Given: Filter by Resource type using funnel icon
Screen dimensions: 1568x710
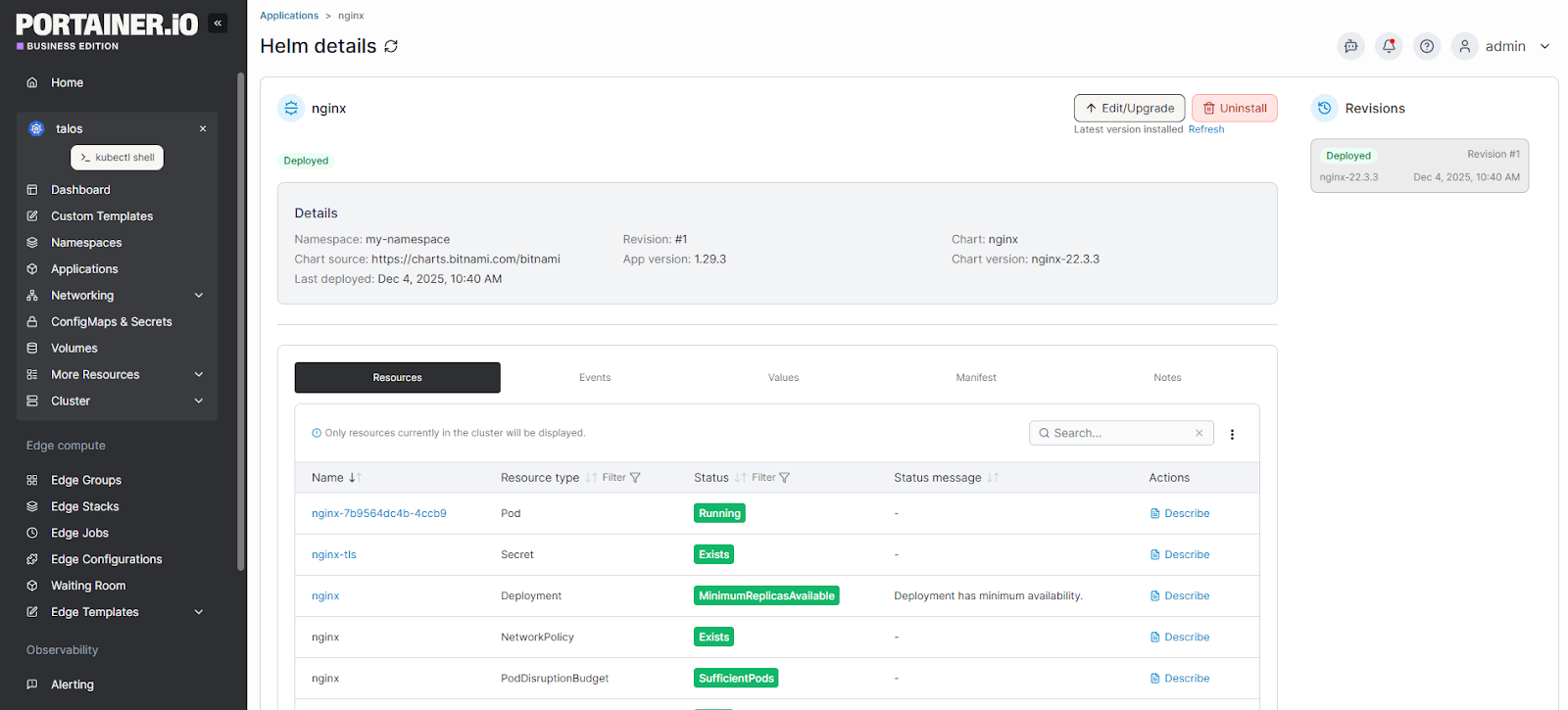Looking at the screenshot, I should pyautogui.click(x=635, y=478).
